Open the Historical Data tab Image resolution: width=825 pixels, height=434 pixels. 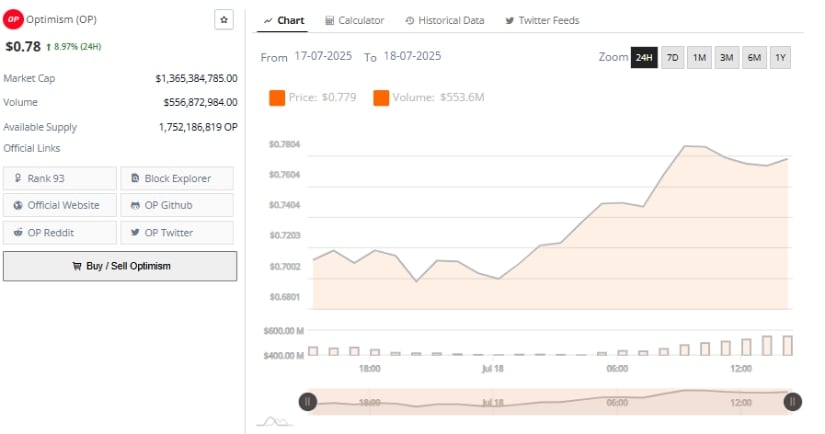point(445,21)
